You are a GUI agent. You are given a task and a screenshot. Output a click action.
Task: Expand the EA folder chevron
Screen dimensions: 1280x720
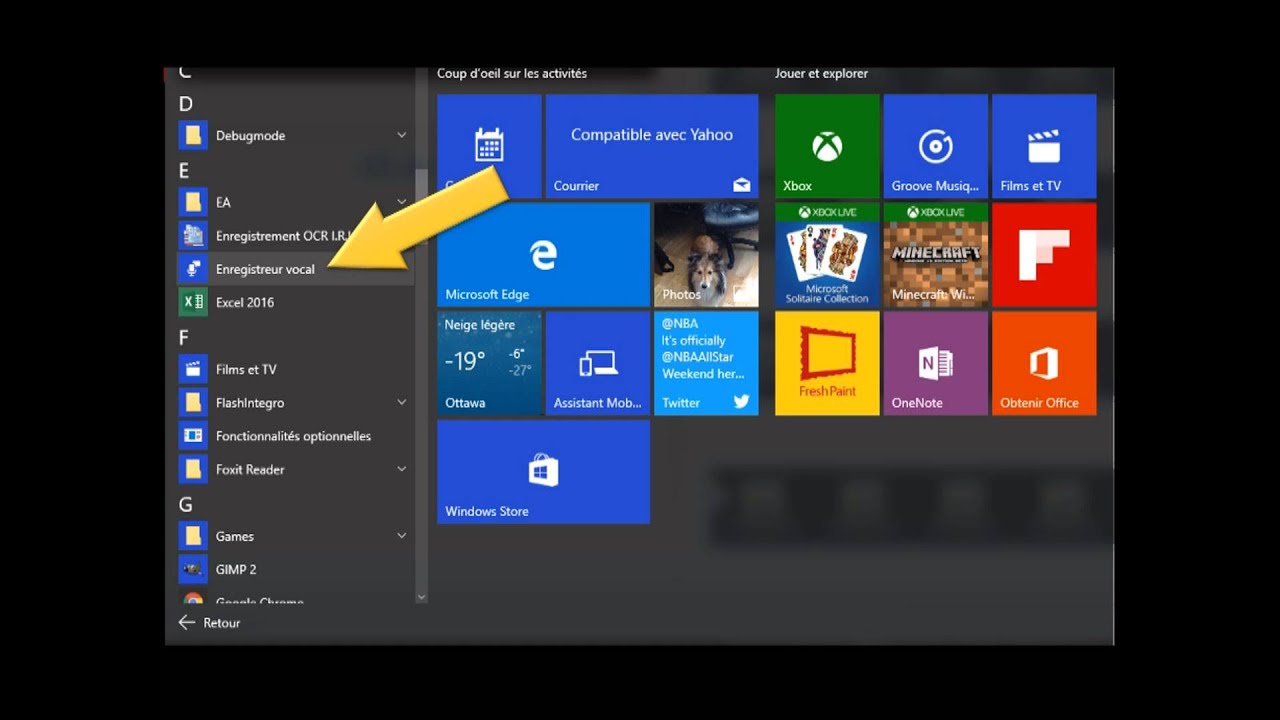point(401,202)
